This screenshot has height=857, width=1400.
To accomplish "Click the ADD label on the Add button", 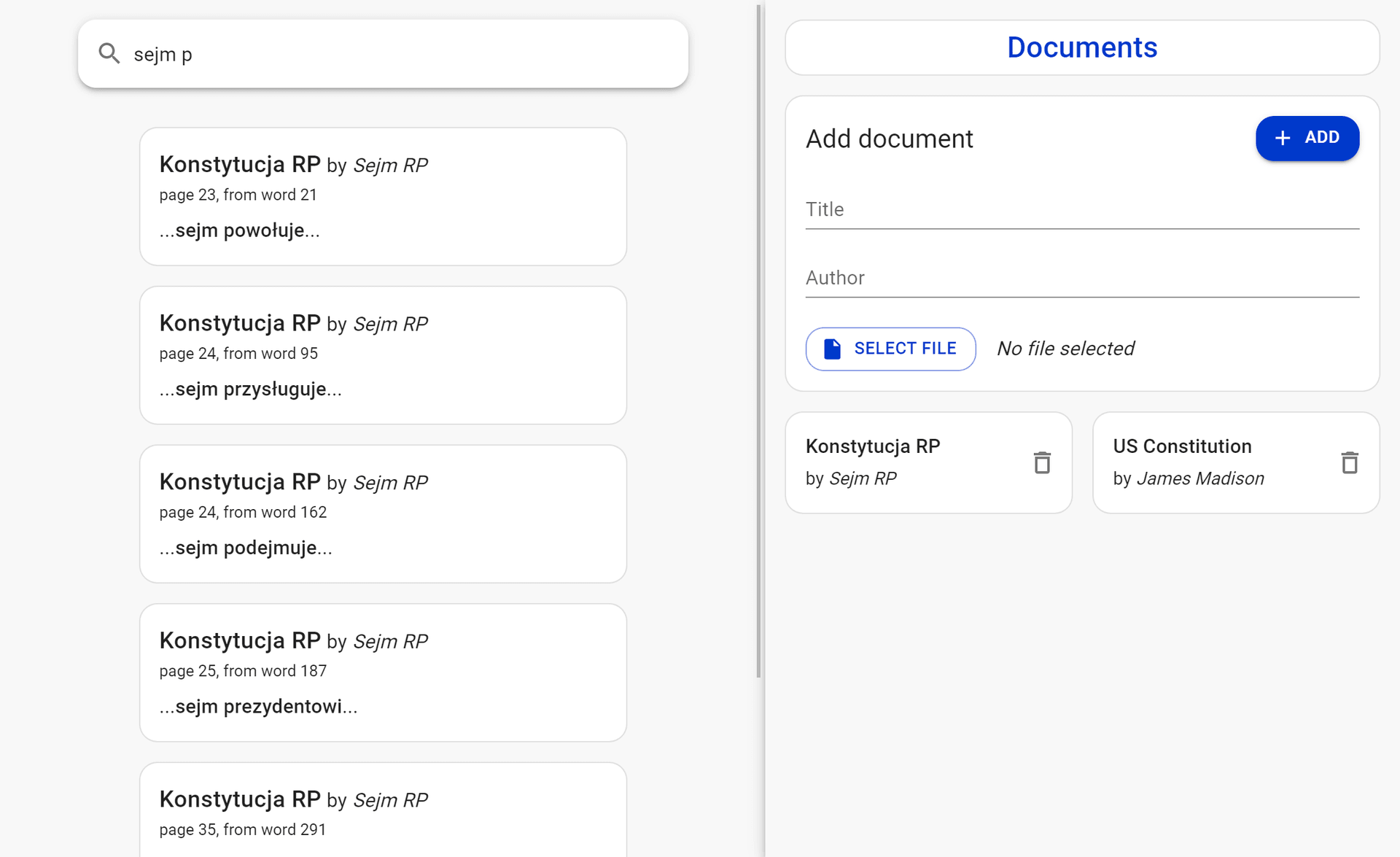I will (x=1321, y=137).
